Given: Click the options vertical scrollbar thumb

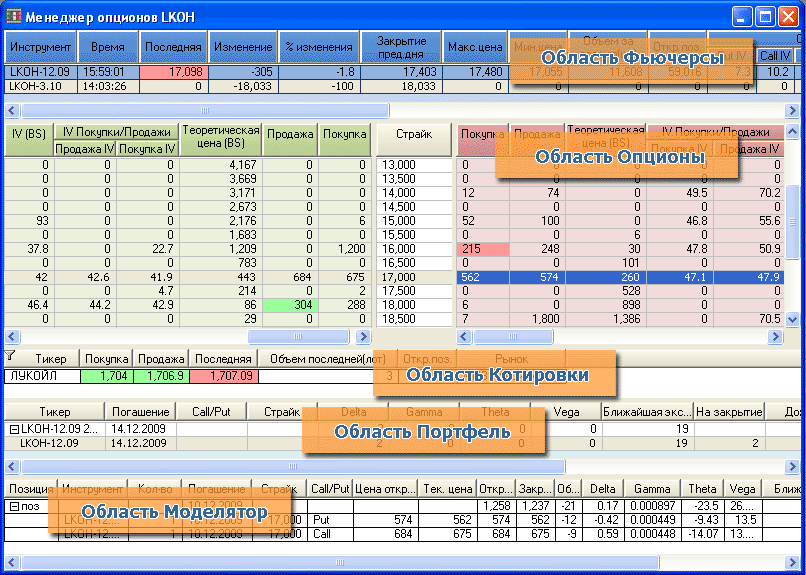Looking at the screenshot, I should click(792, 222).
